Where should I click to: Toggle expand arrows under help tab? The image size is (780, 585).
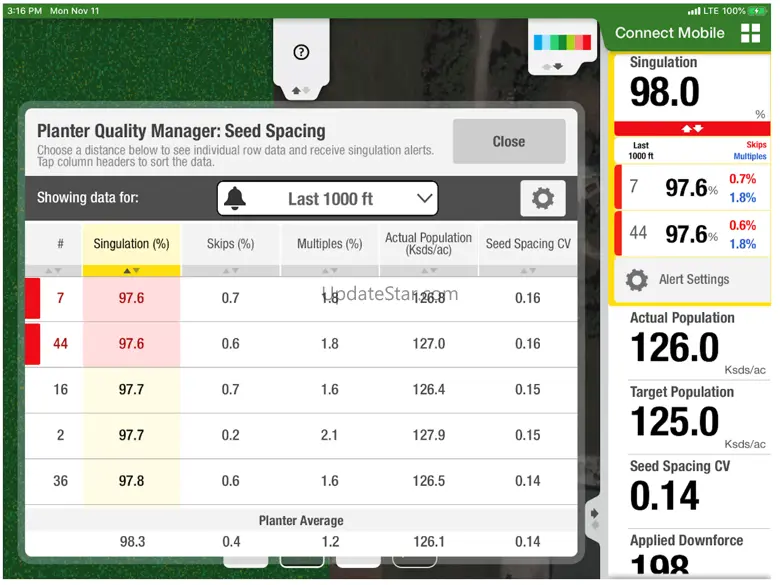pyautogui.click(x=300, y=91)
